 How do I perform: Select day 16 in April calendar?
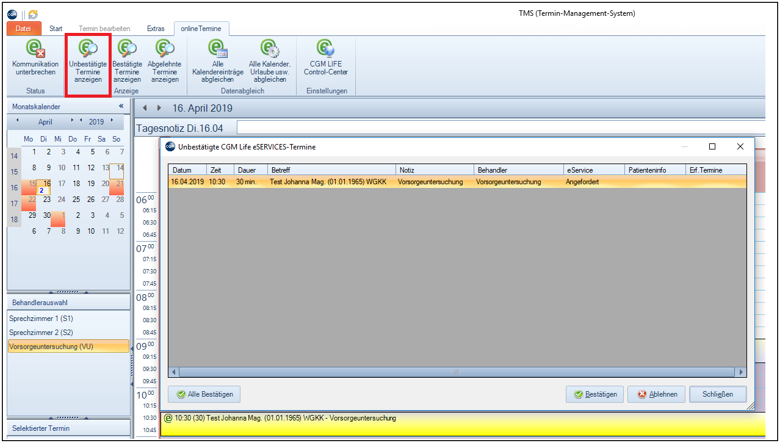(x=46, y=185)
